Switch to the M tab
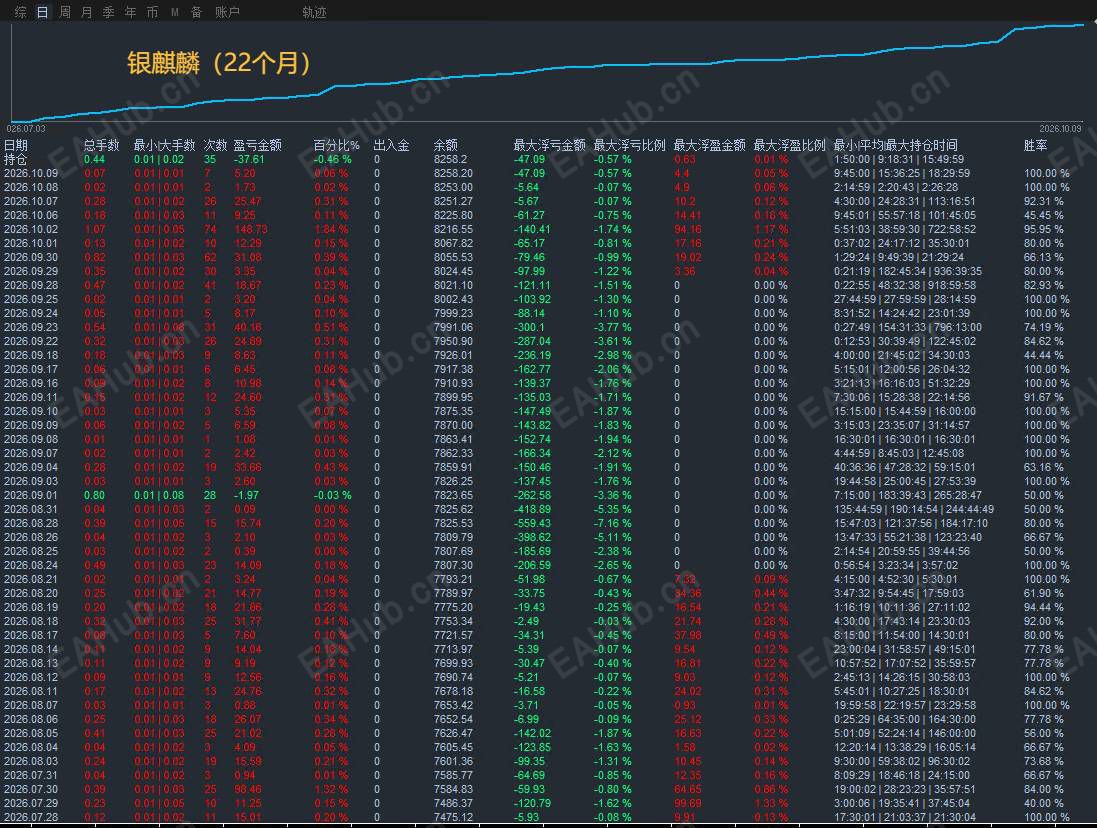 (x=174, y=12)
